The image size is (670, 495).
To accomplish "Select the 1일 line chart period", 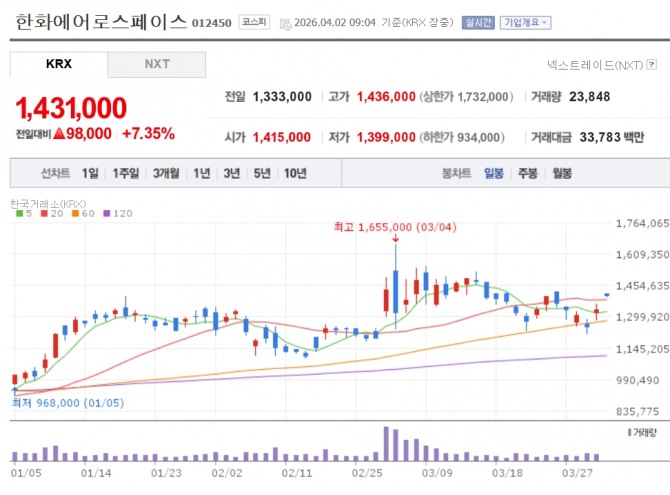I will point(90,173).
